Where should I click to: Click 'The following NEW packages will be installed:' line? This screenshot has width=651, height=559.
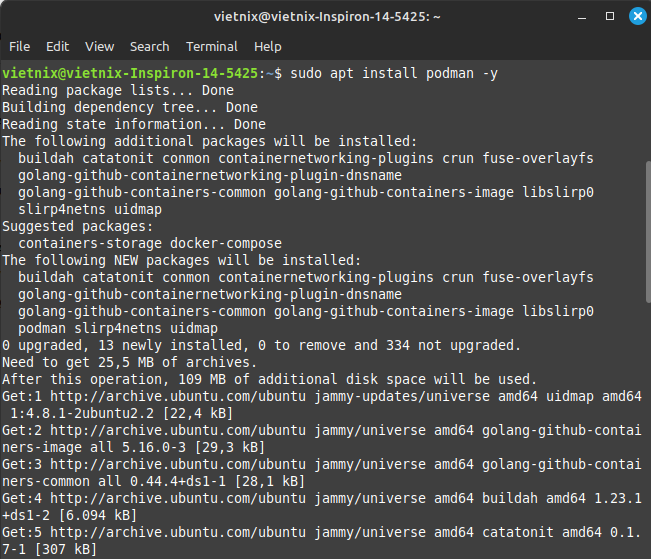click(181, 261)
